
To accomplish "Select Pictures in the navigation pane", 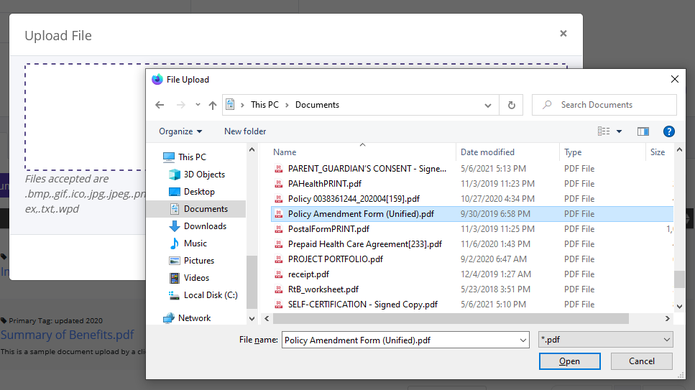I will pos(191,261).
